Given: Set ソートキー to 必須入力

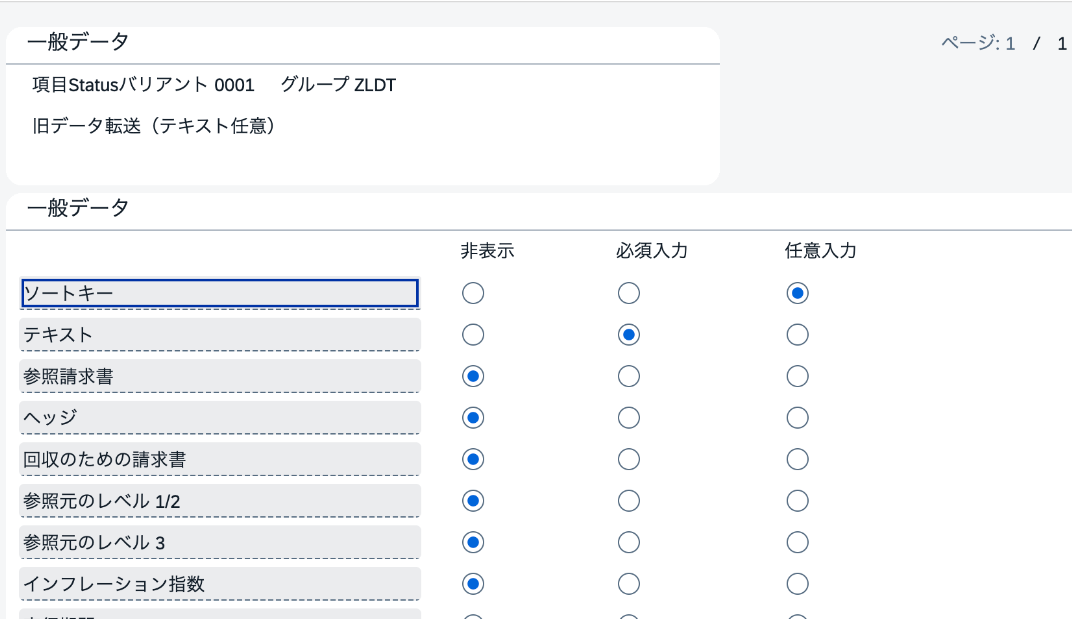Looking at the screenshot, I should tap(628, 293).
